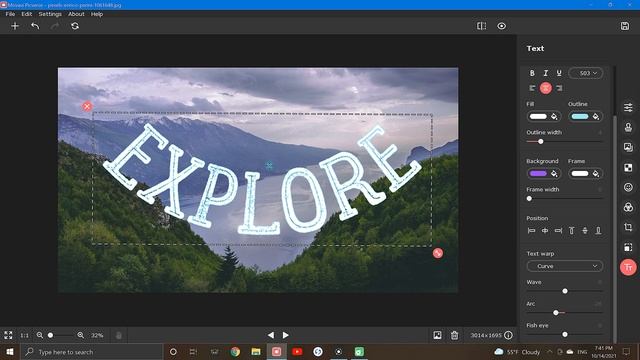The height and width of the screenshot is (360, 640).
Task: Show image info with the i icon
Action: (508, 335)
